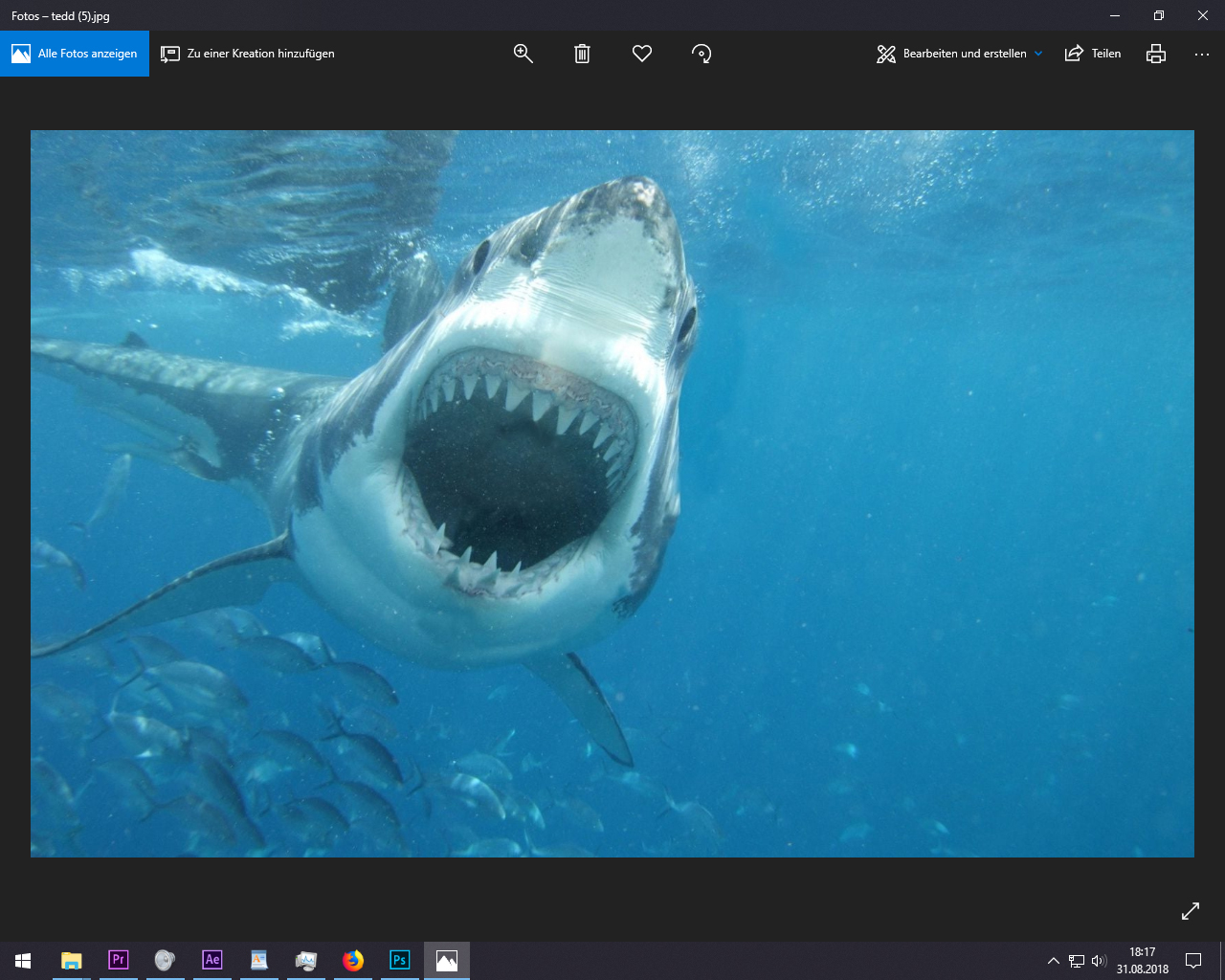
Task: Toggle volume speaker icon in tray
Action: pyautogui.click(x=1099, y=961)
